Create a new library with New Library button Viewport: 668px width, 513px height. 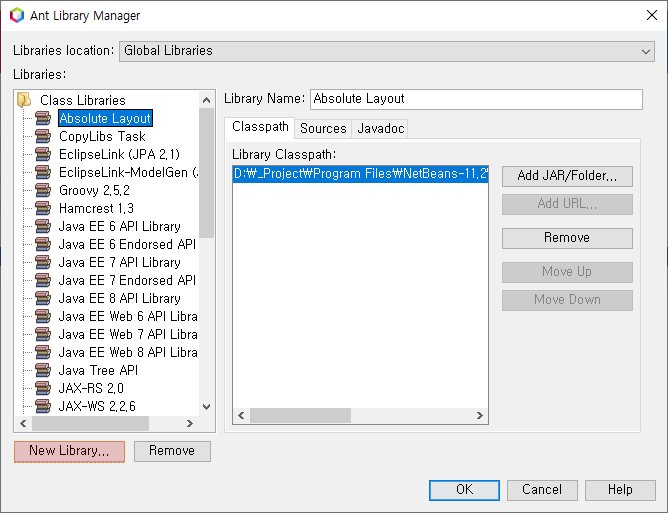click(x=69, y=451)
